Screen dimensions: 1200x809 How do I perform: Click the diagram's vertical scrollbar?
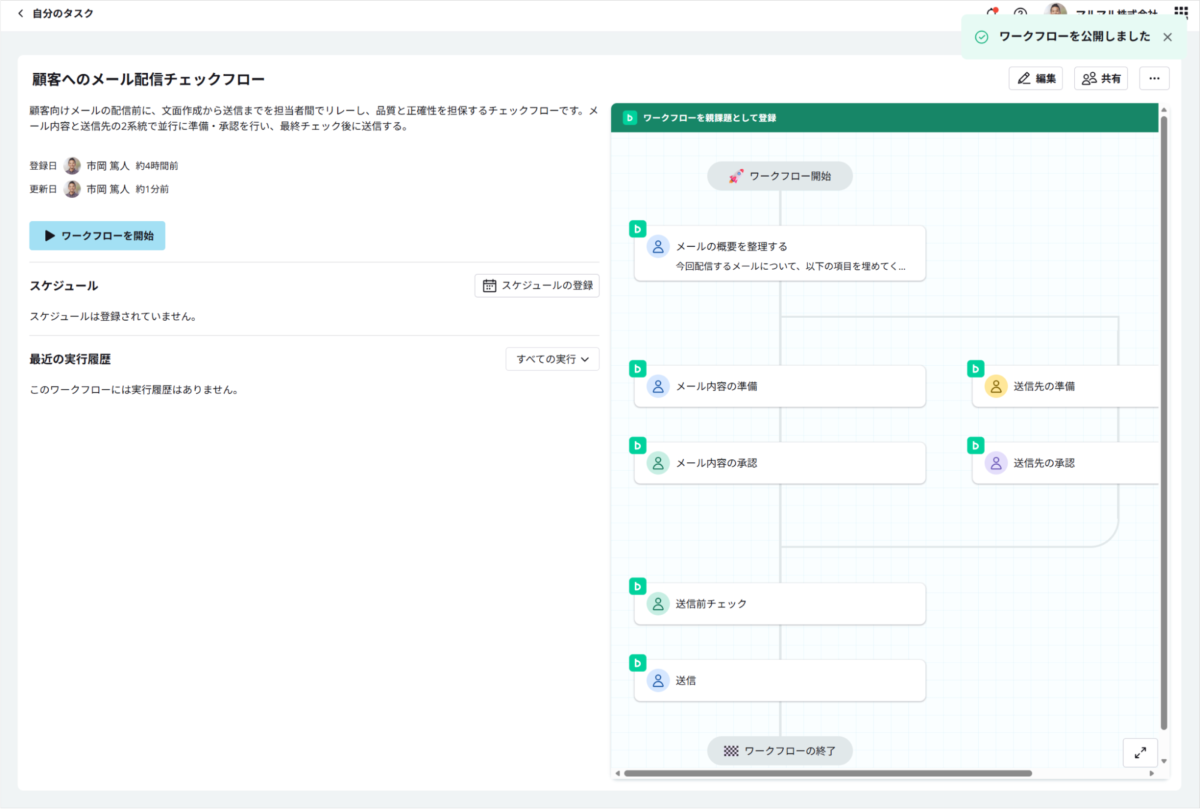[1163, 422]
